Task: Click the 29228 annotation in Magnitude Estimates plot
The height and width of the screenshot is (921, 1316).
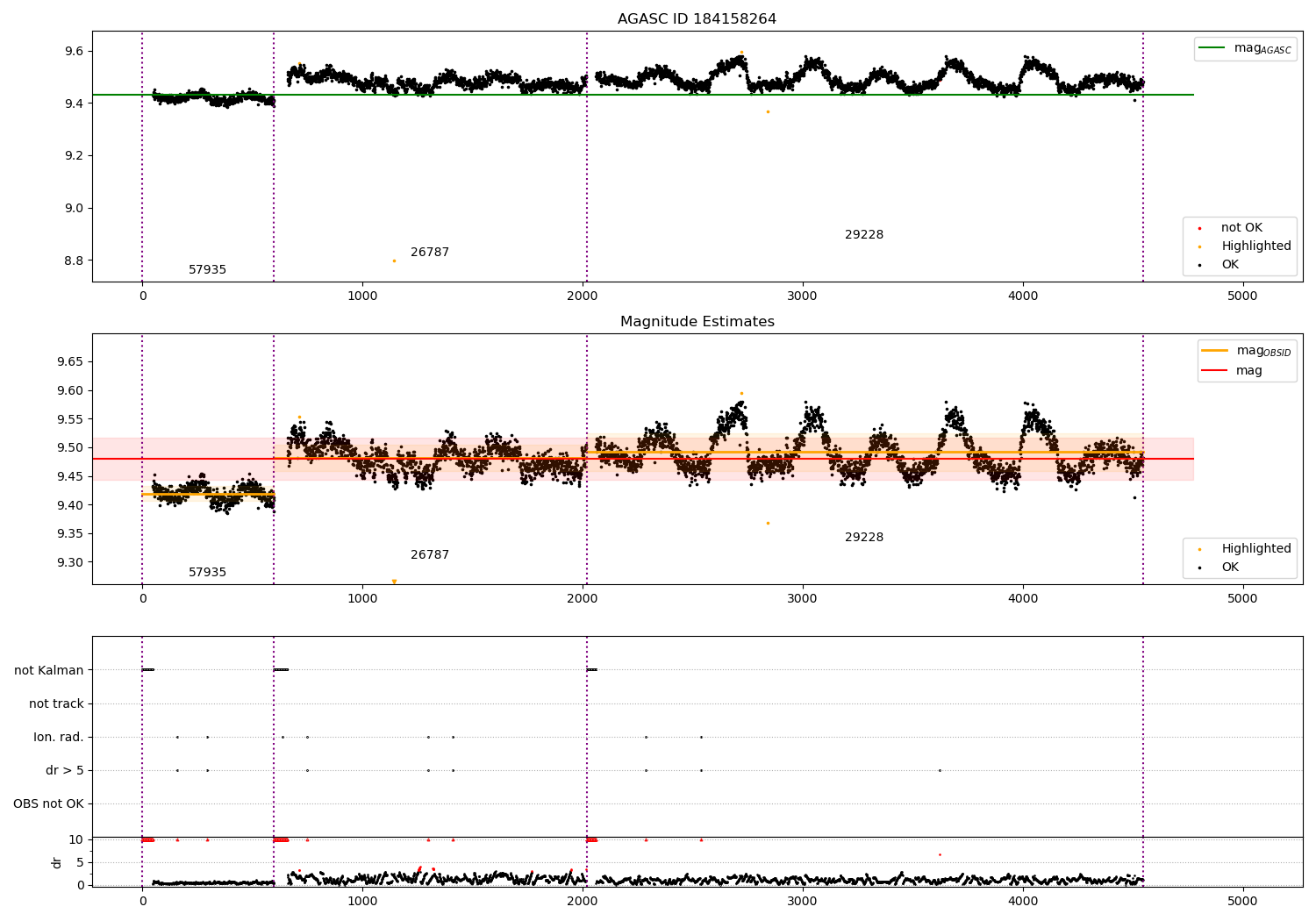Action: pos(864,538)
